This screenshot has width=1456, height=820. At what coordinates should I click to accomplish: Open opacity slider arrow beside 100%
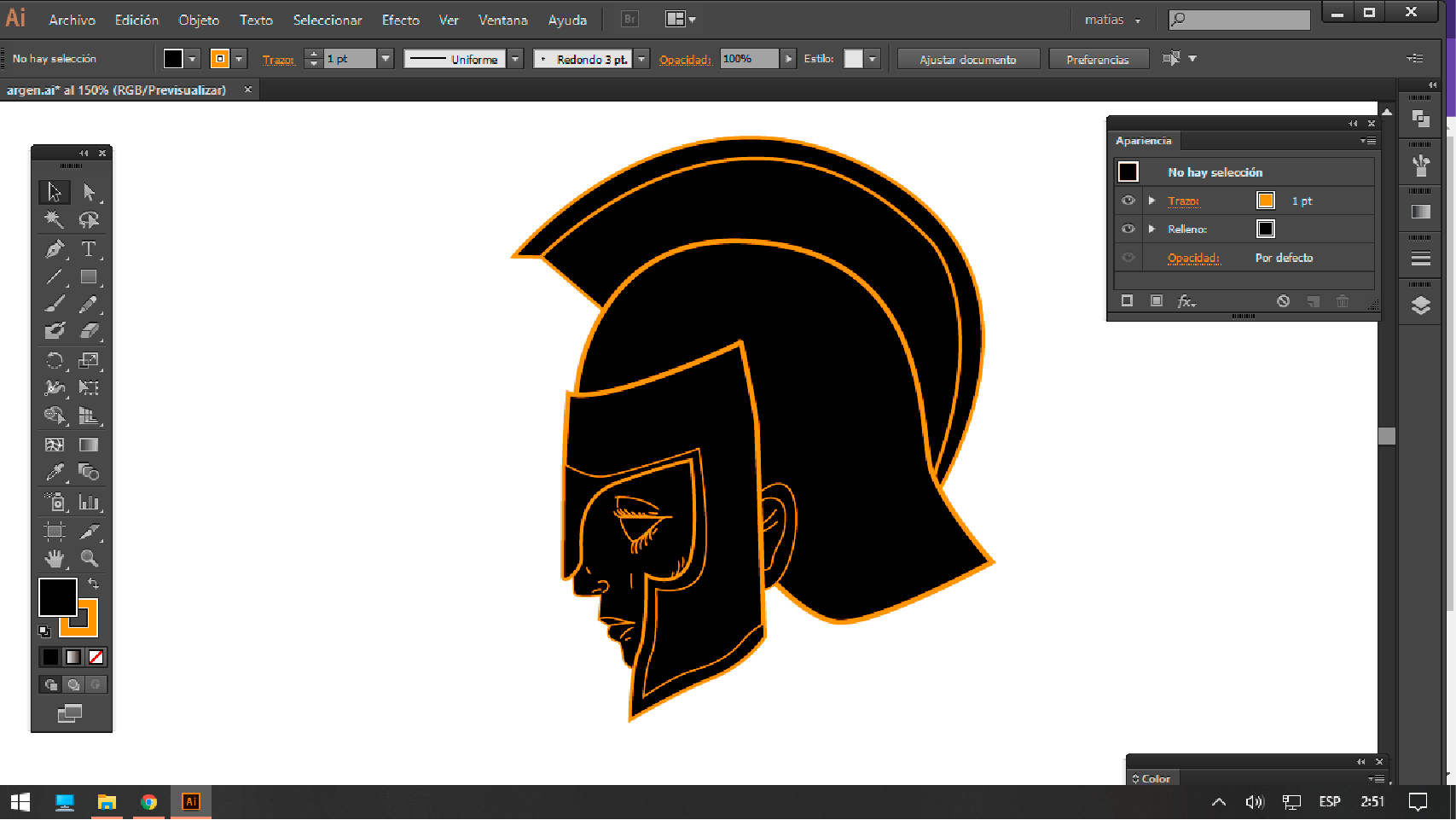click(789, 59)
